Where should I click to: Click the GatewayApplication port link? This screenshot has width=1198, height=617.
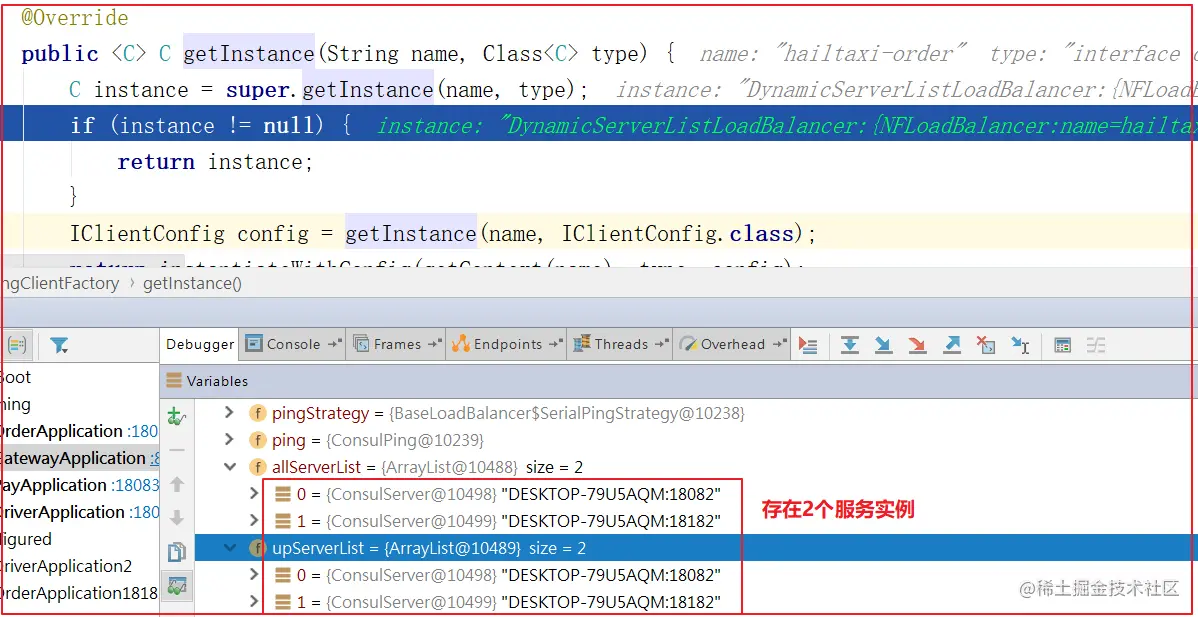click(x=154, y=459)
